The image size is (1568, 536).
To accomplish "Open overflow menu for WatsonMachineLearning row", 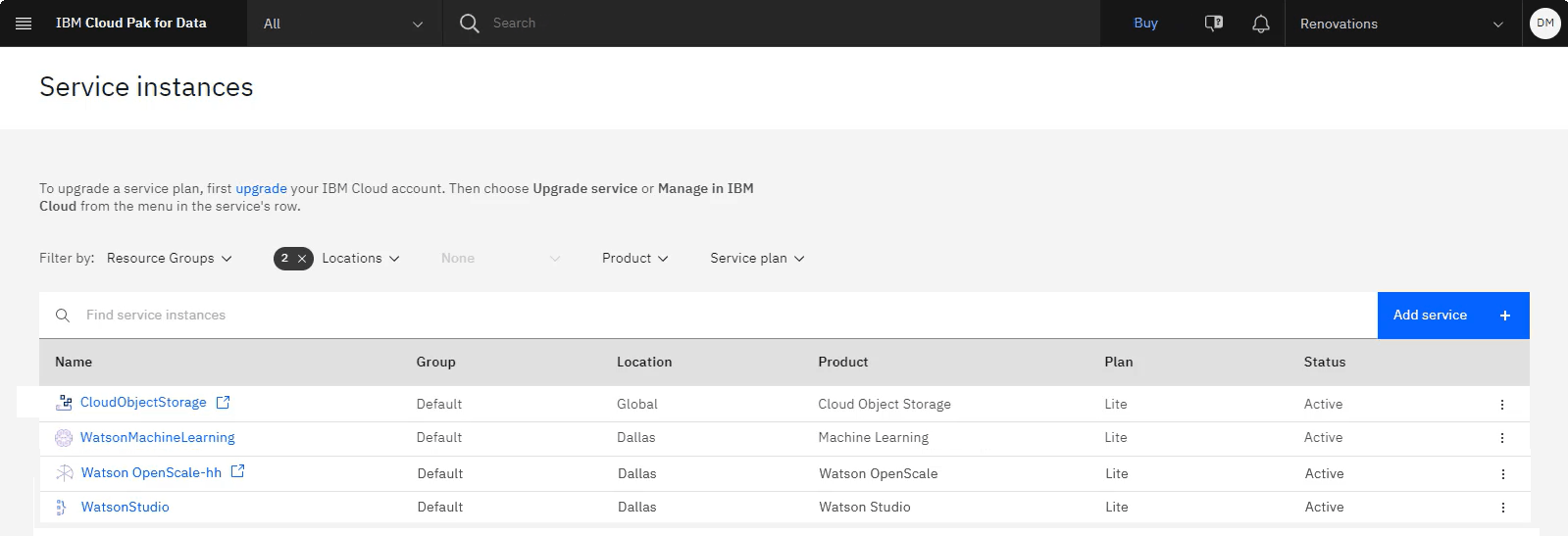I will (x=1501, y=438).
